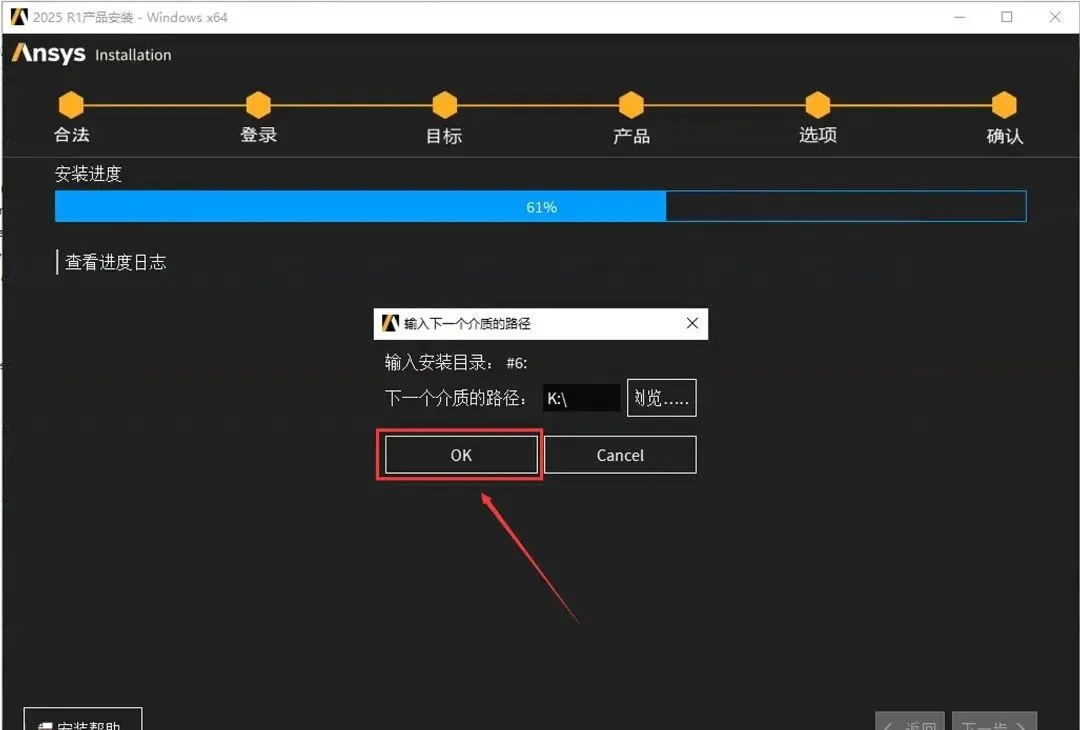The image size is (1080, 730).
Task: Select the 目标 step hexagon
Action: (x=444, y=105)
